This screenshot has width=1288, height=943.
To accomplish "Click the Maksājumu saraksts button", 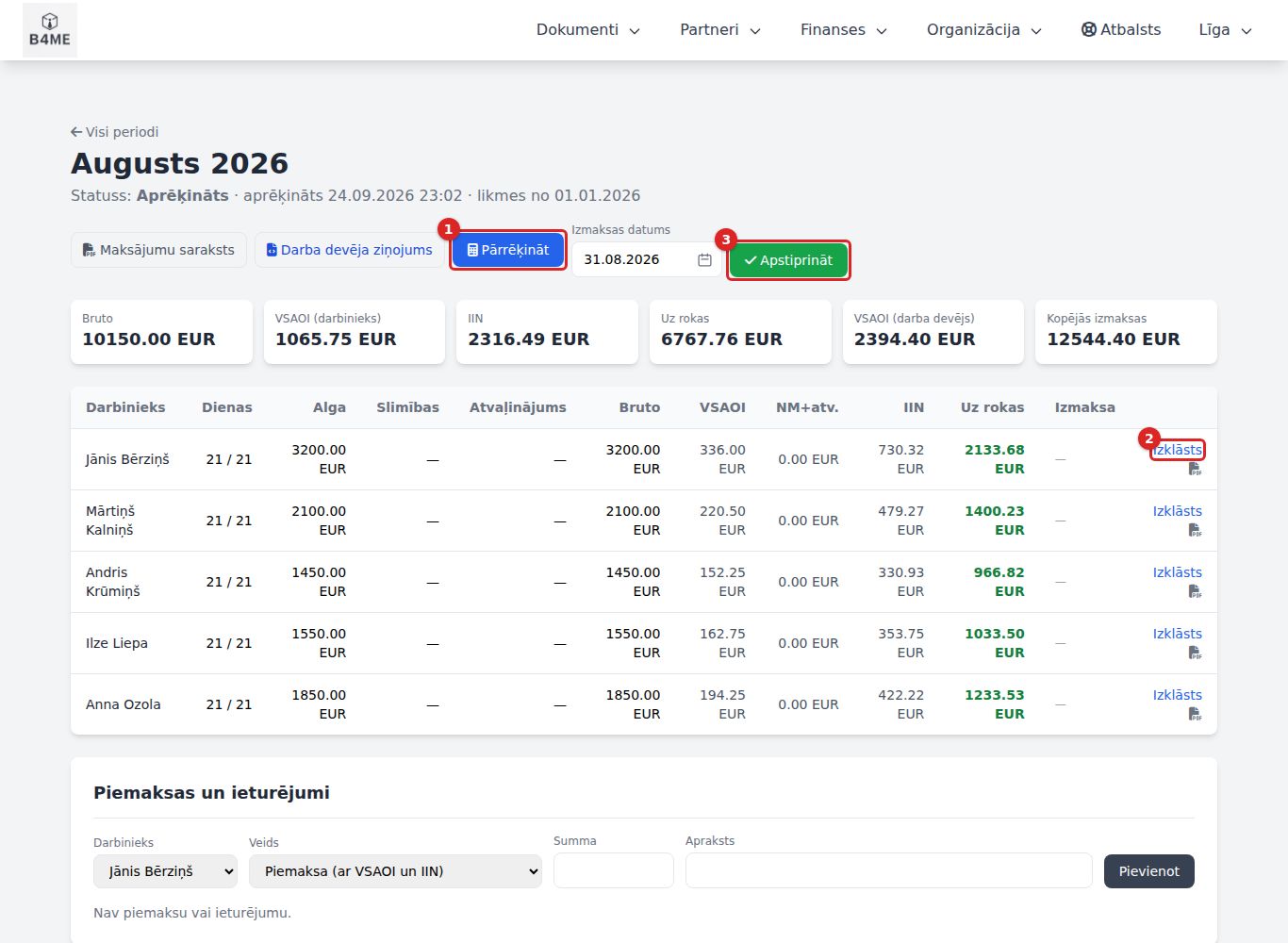I will (x=158, y=250).
